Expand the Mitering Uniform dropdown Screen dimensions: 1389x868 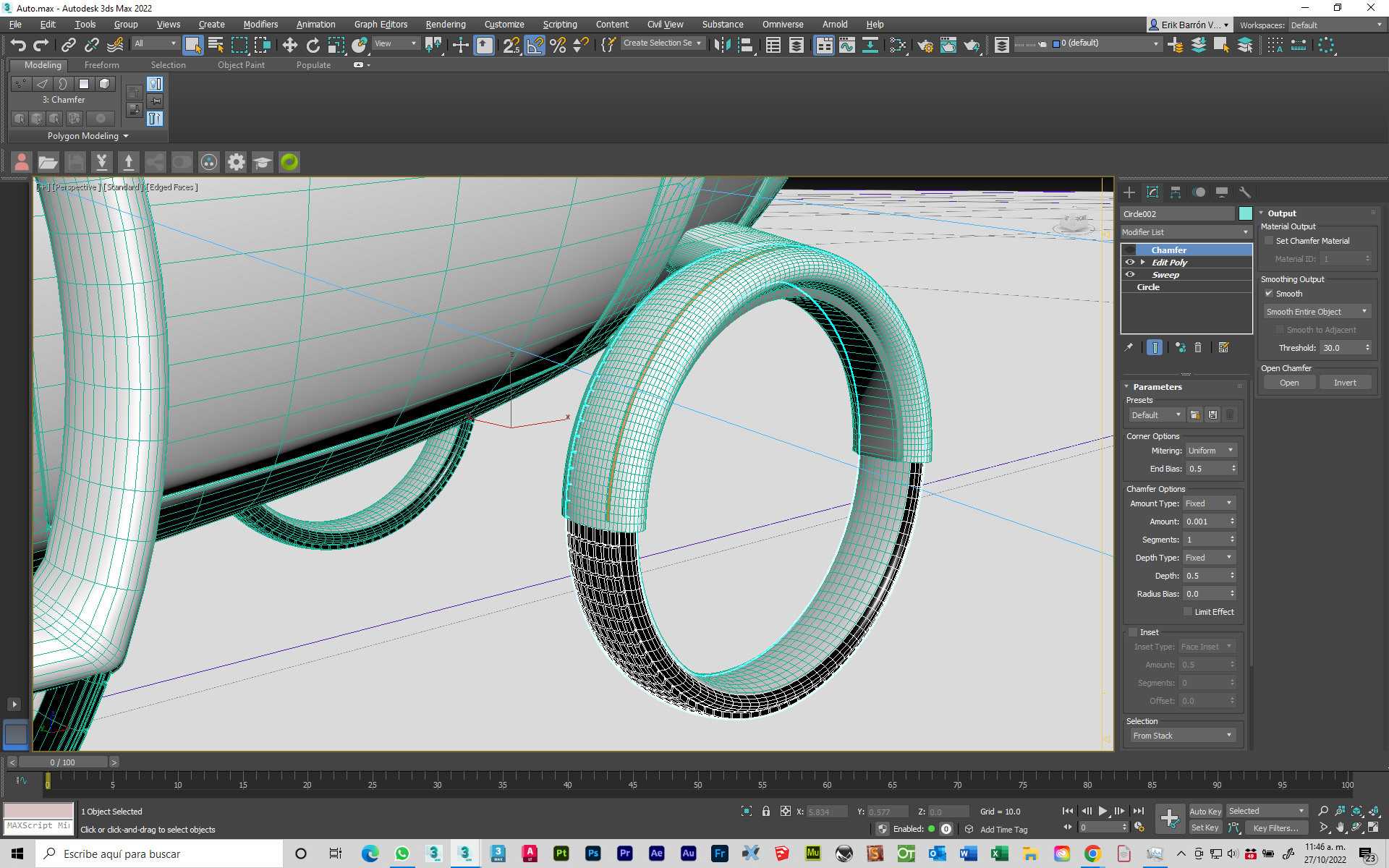[1210, 451]
